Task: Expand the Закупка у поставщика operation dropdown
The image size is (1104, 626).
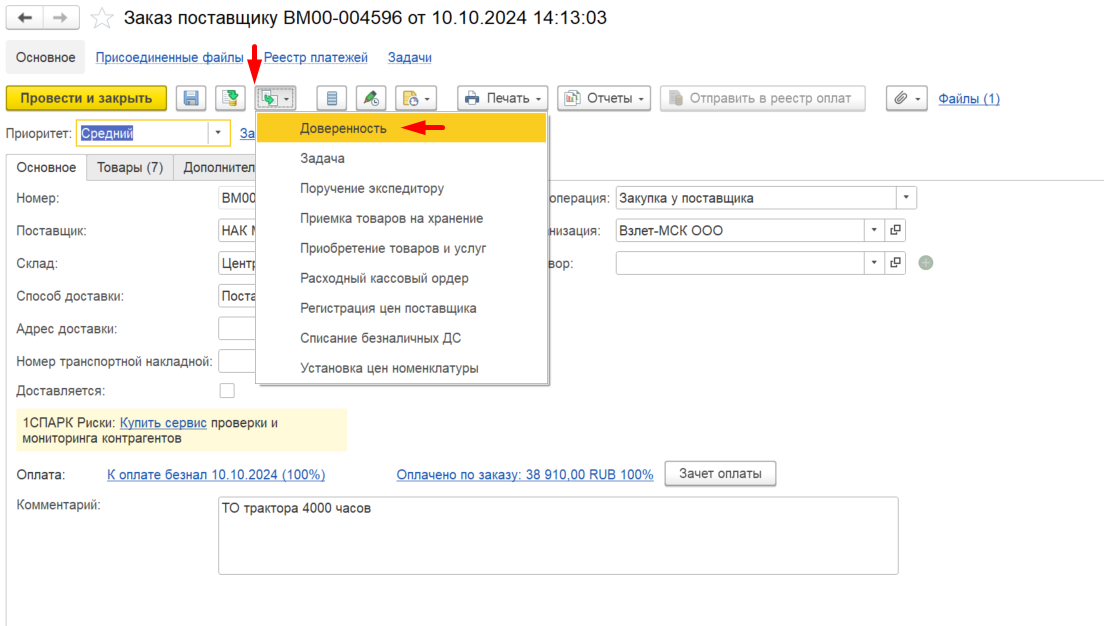Action: coord(906,198)
